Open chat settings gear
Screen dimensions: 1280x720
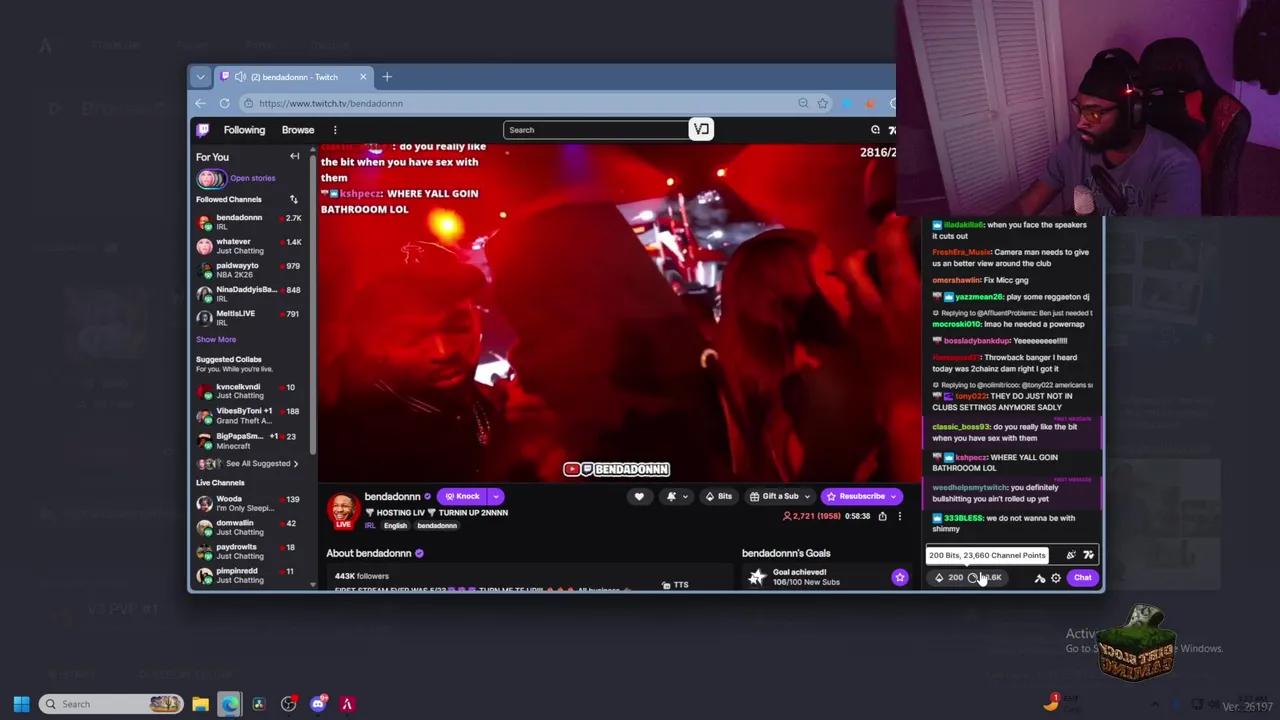[x=1056, y=578]
